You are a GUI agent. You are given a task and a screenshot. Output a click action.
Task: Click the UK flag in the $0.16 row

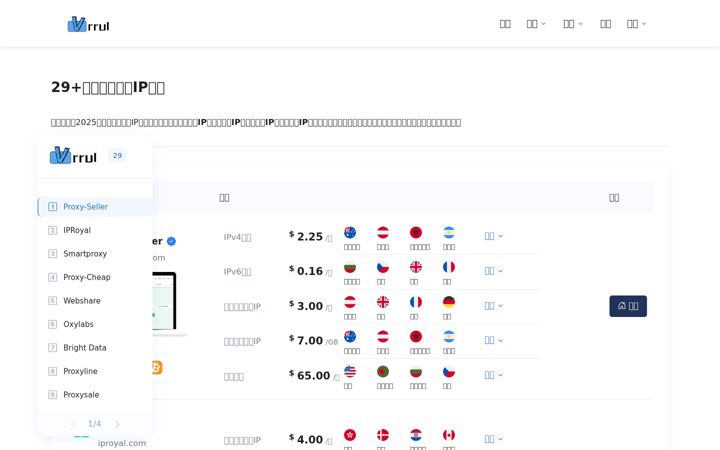pos(416,267)
